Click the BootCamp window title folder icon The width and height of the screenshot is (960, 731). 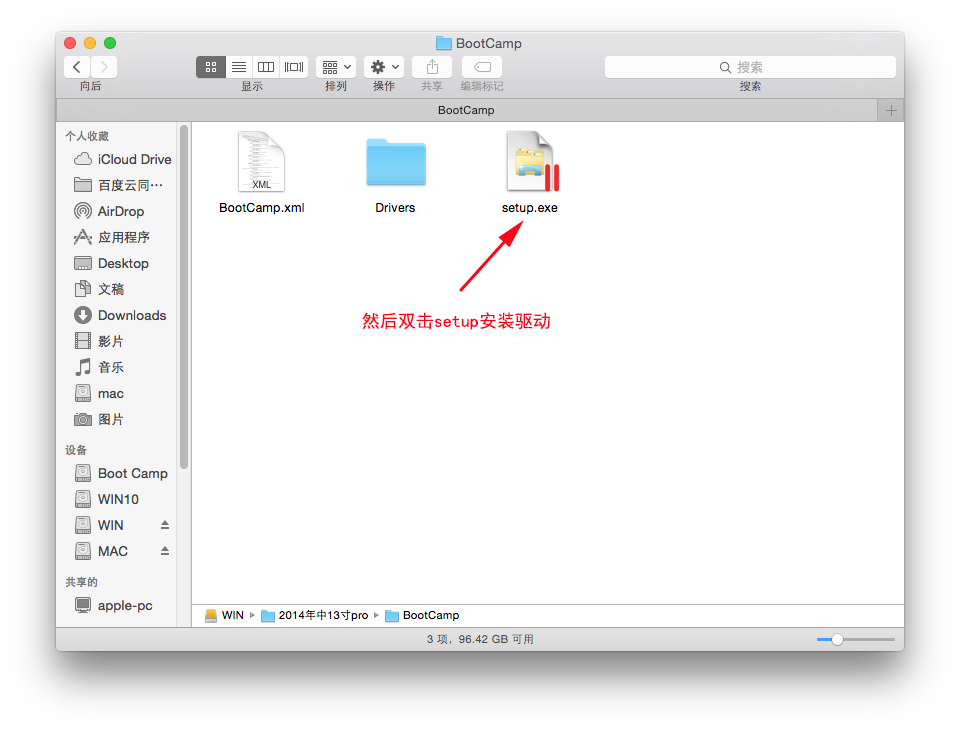coord(444,43)
